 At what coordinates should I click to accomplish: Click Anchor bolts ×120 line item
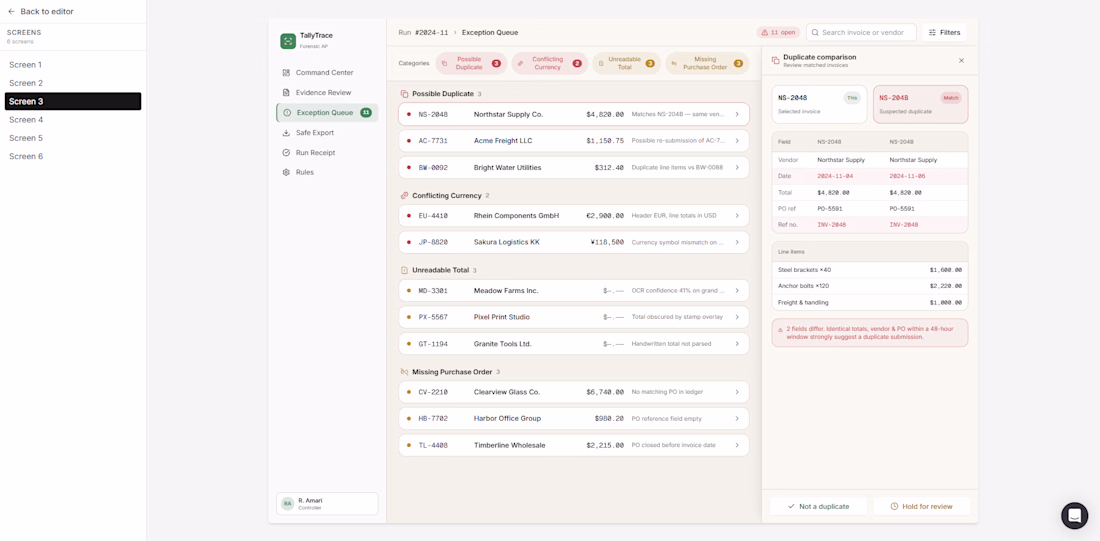point(803,286)
